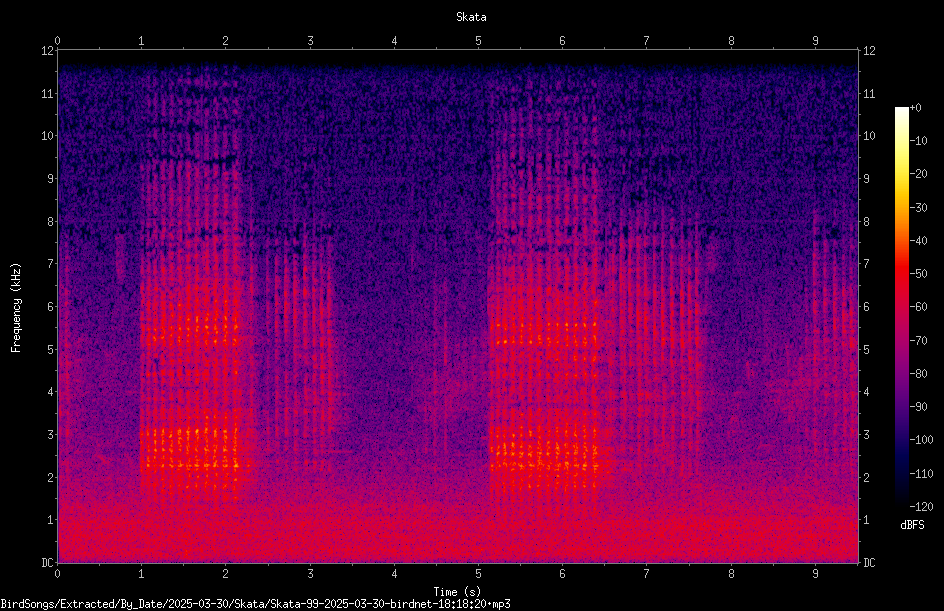The height and width of the screenshot is (611, 944).
Task: Click the 9 tick label on the bottom time axis
Action: tap(815, 574)
